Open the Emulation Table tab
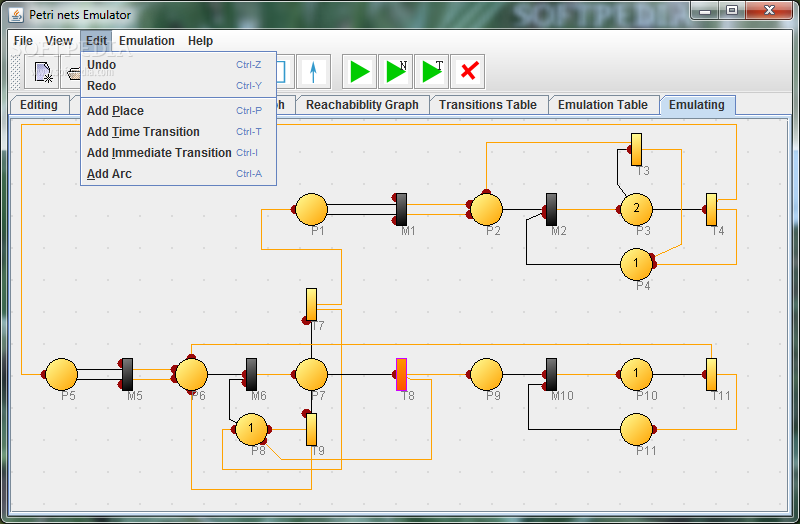 pyautogui.click(x=603, y=105)
